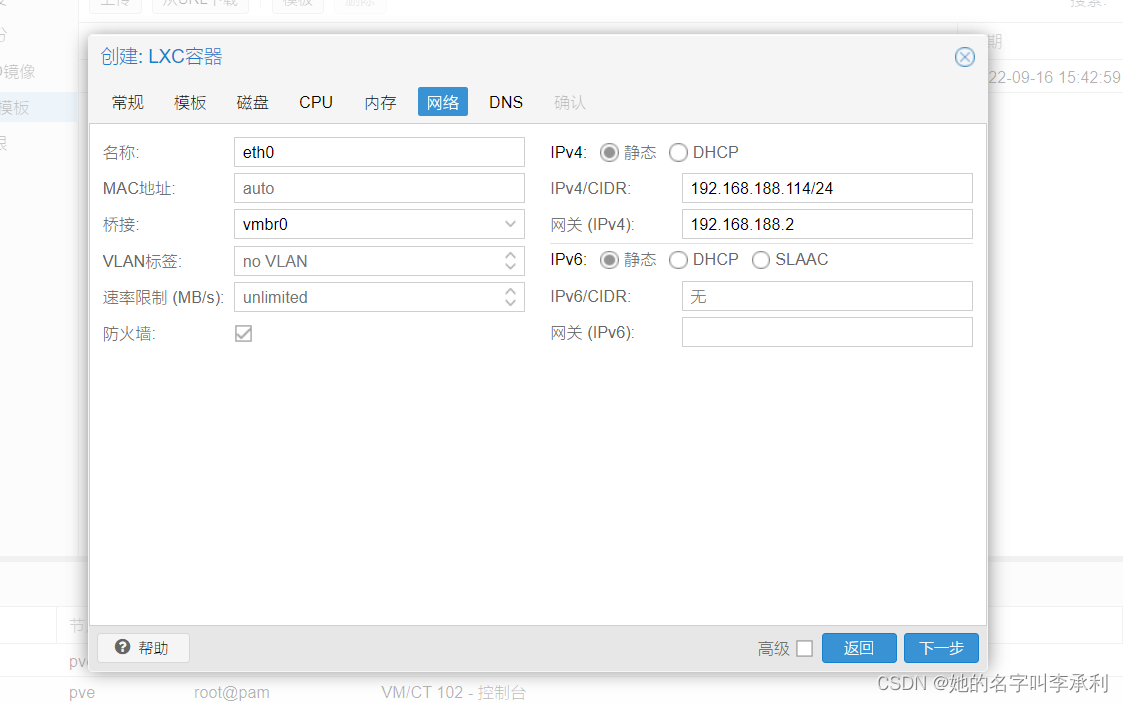Switch to the DNS tab
The width and height of the screenshot is (1123, 703).
pyautogui.click(x=506, y=102)
